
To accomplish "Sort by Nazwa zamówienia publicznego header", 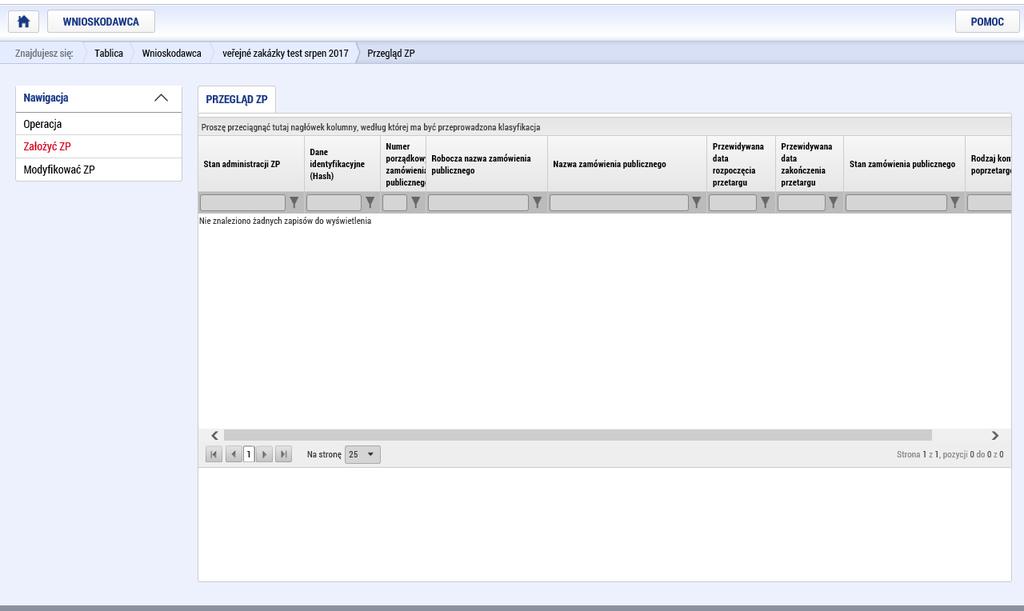I will [x=627, y=164].
